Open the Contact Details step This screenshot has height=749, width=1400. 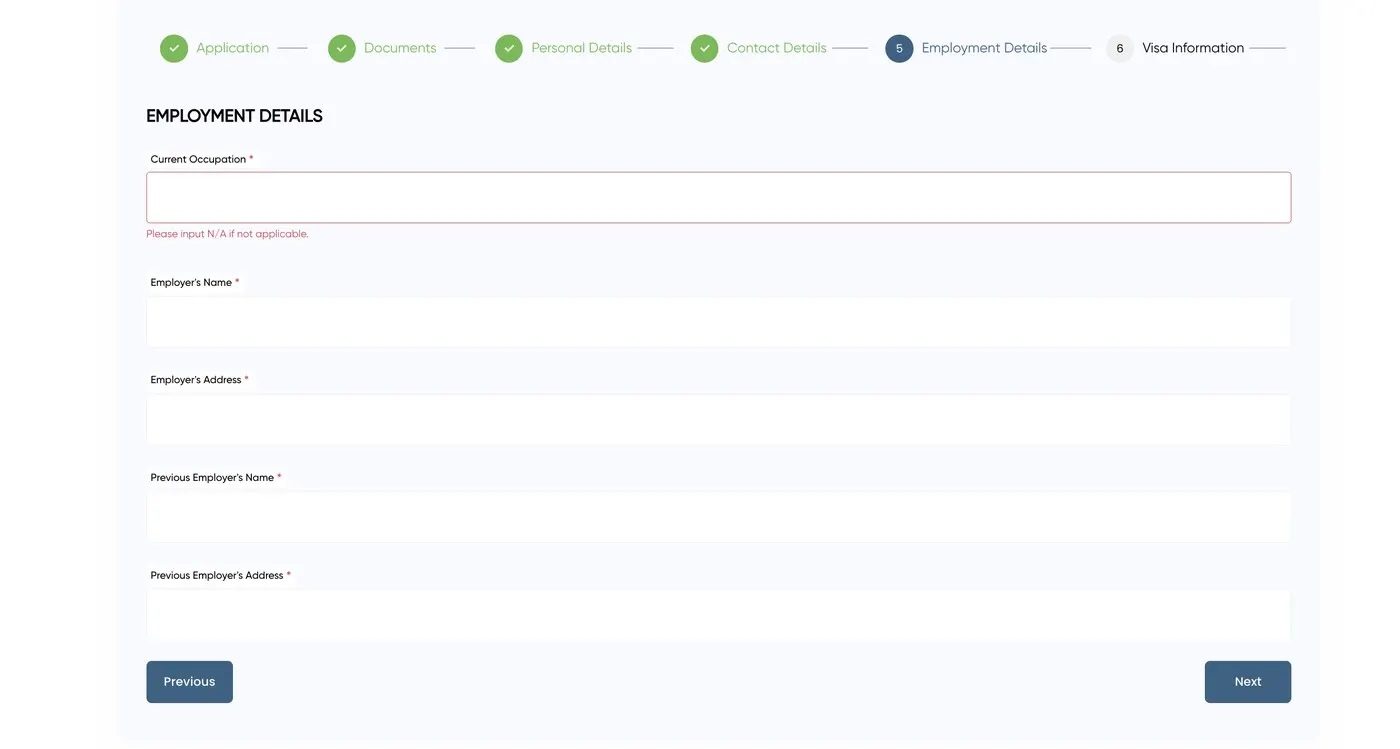[x=777, y=48]
